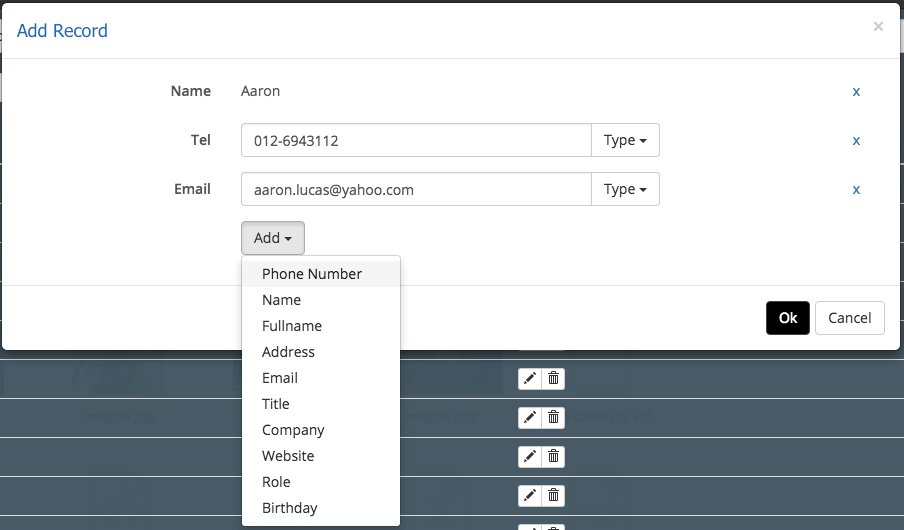Image resolution: width=904 pixels, height=530 pixels.
Task: Open the Type dropdown for Tel
Action: click(625, 140)
